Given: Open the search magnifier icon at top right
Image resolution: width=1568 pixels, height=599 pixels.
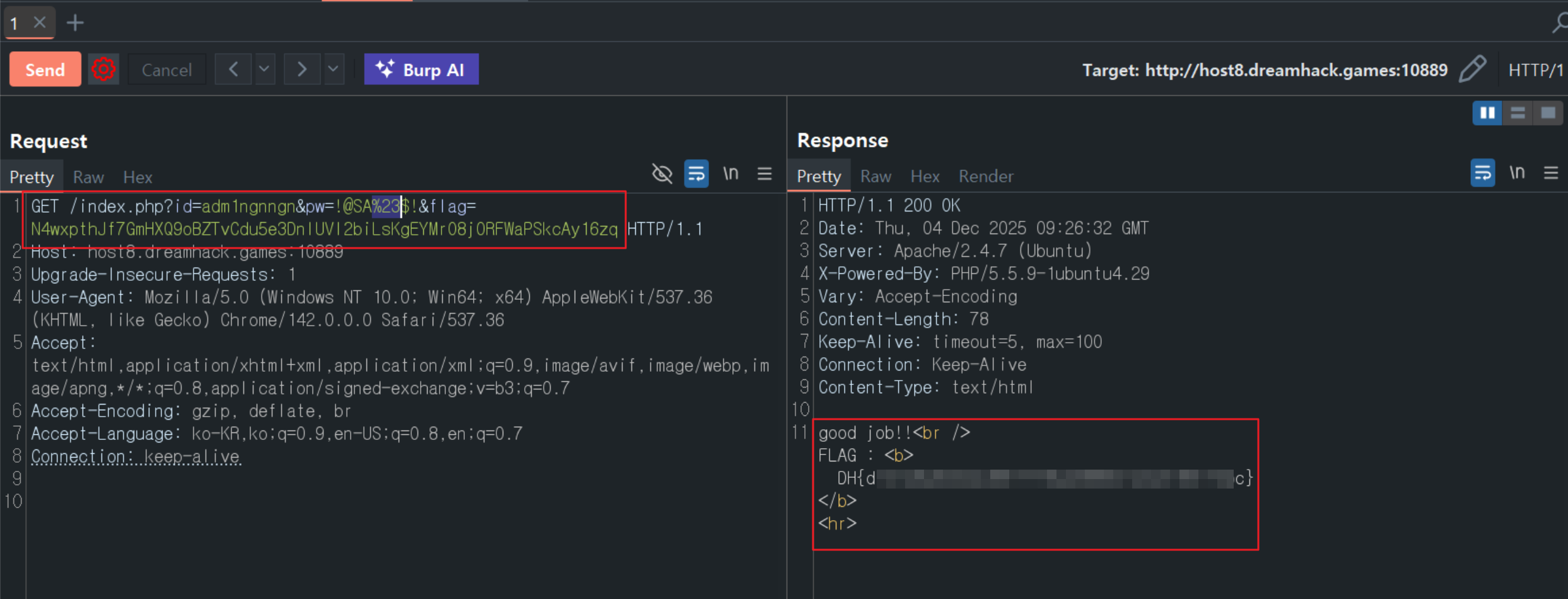Looking at the screenshot, I should coord(1559,23).
